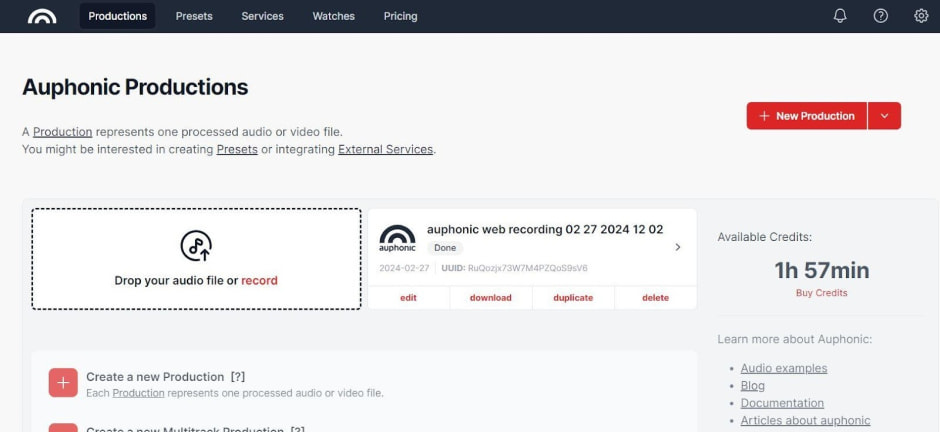Edit the auphonic web recording production
Image resolution: width=940 pixels, height=432 pixels.
(408, 298)
